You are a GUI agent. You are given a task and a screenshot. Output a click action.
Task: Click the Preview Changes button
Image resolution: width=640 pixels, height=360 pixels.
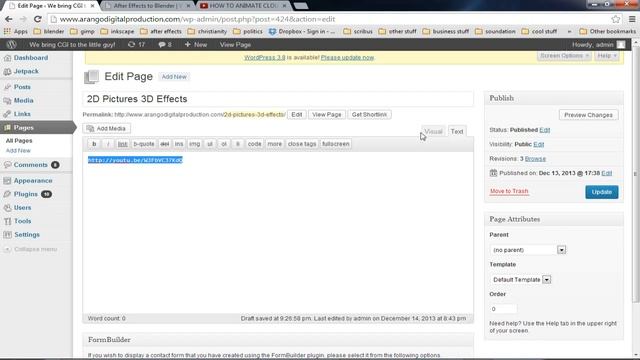click(x=588, y=115)
